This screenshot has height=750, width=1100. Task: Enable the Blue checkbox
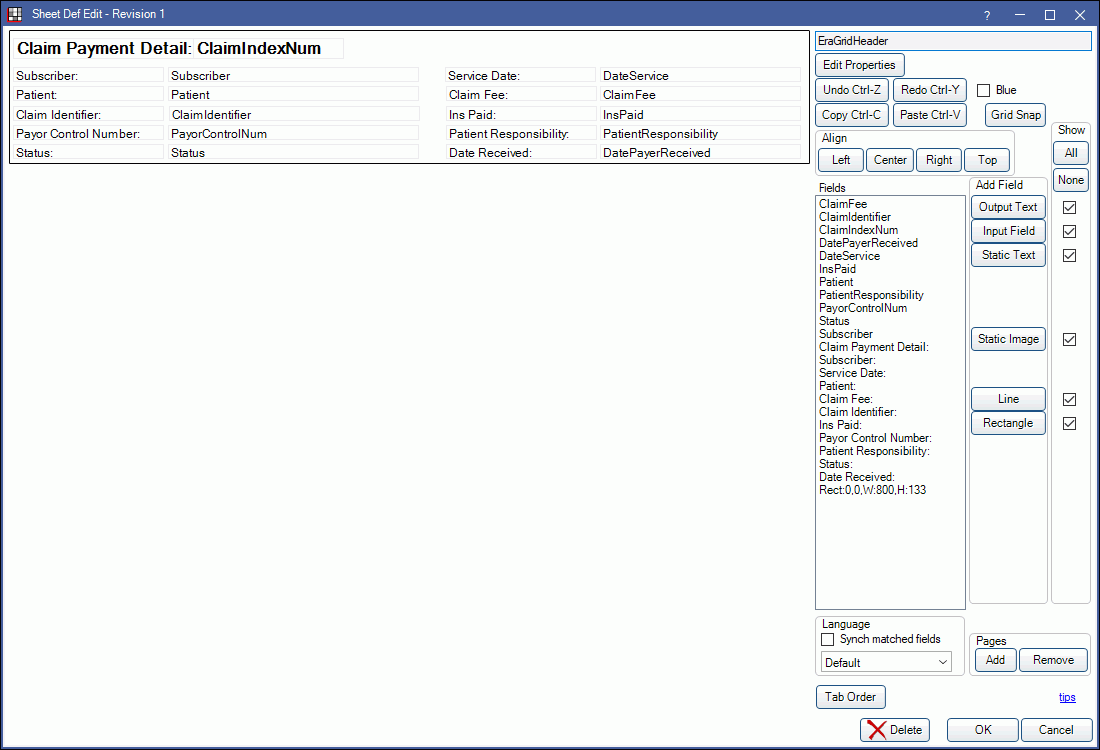(983, 90)
